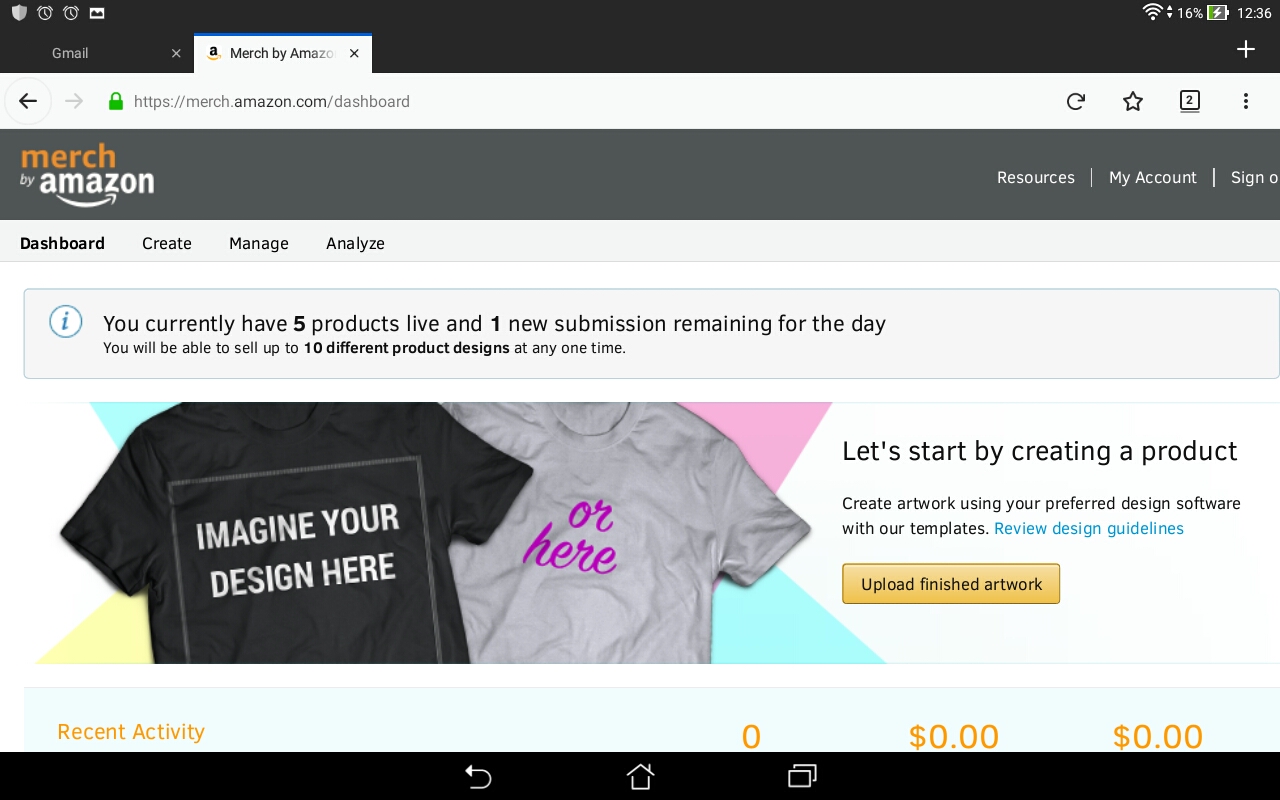Image resolution: width=1280 pixels, height=800 pixels.
Task: Bookmark page with the star icon
Action: (x=1133, y=101)
